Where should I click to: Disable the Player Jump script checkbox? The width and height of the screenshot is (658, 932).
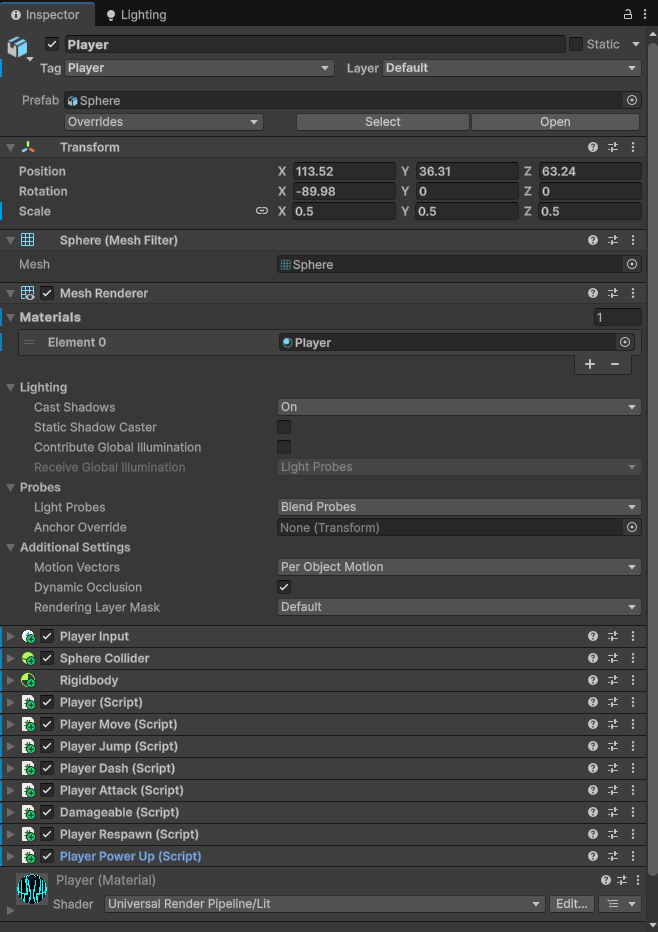pos(47,746)
